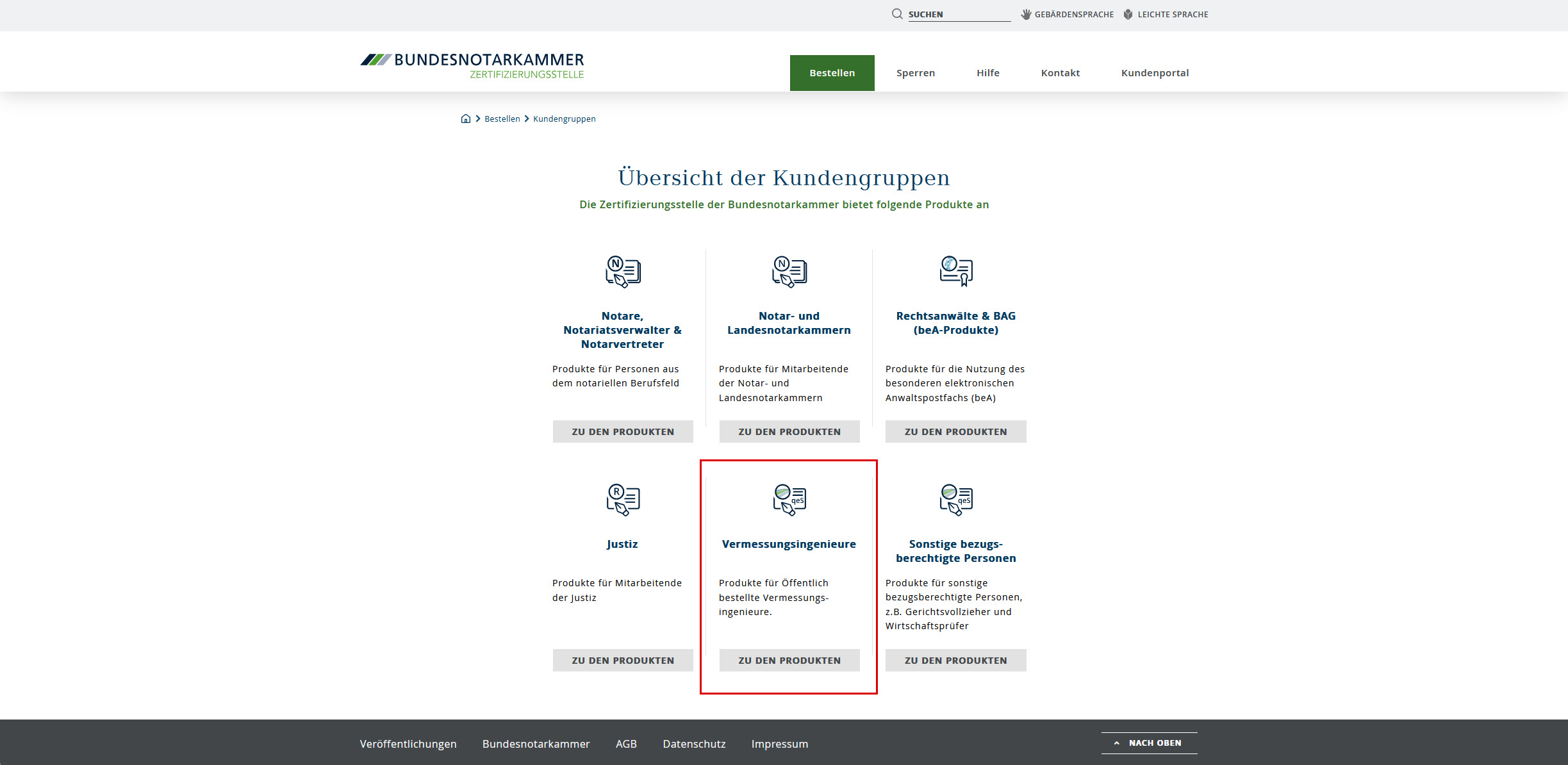Click the up arrow beside Nach oben
Image resolution: width=1568 pixels, height=765 pixels.
pos(1117,743)
